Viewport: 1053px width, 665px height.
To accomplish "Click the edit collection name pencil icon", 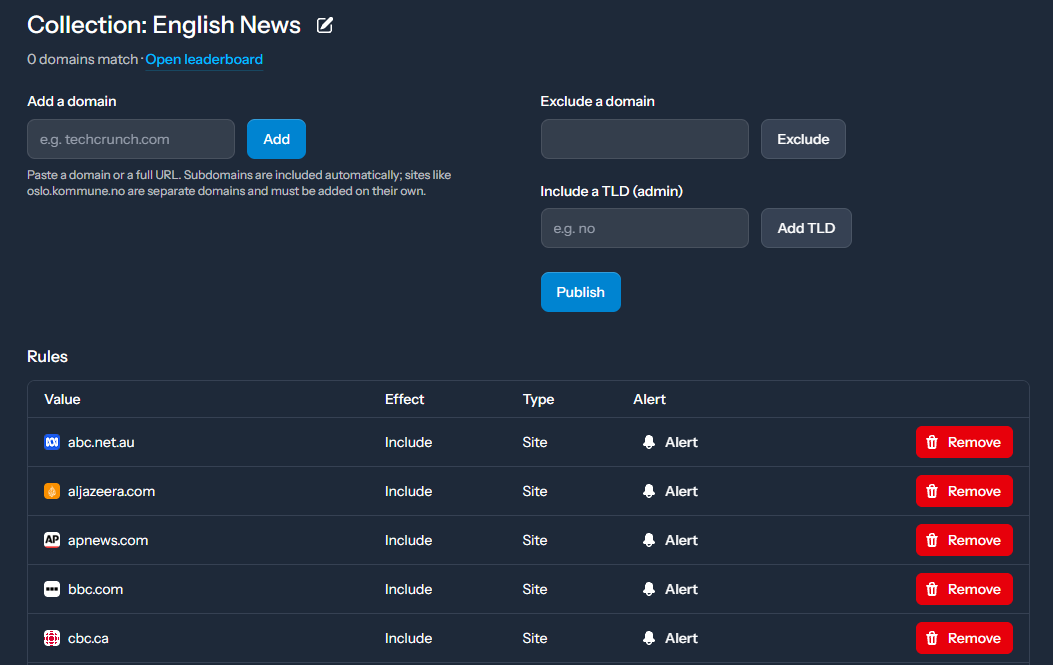I will pyautogui.click(x=324, y=26).
